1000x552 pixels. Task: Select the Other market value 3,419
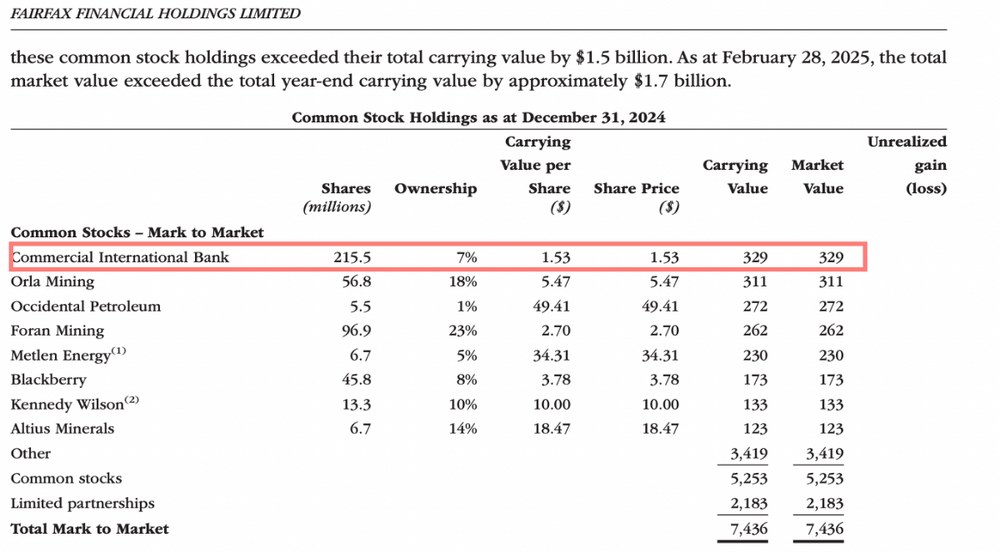(x=825, y=454)
